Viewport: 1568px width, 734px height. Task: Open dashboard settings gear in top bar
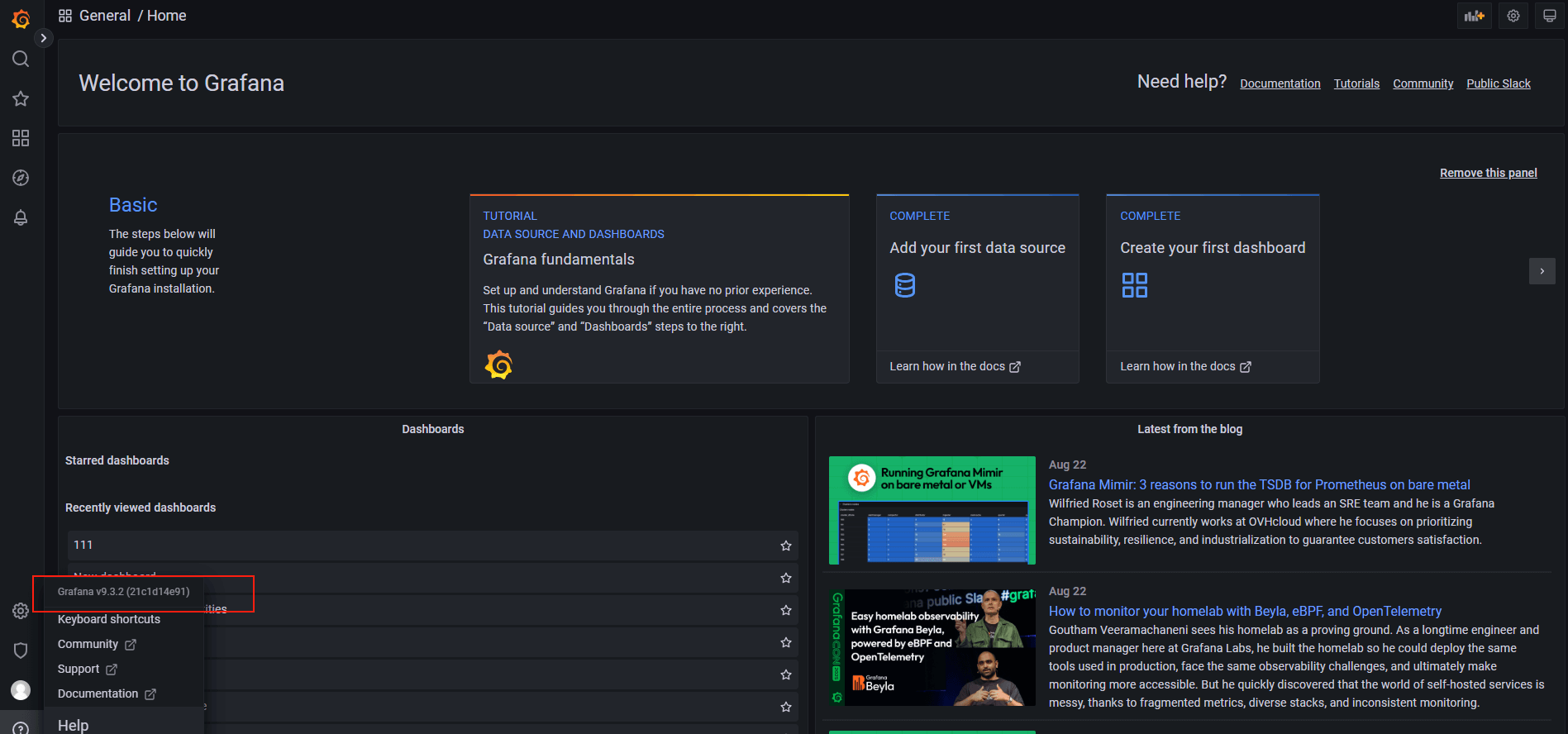(1513, 16)
